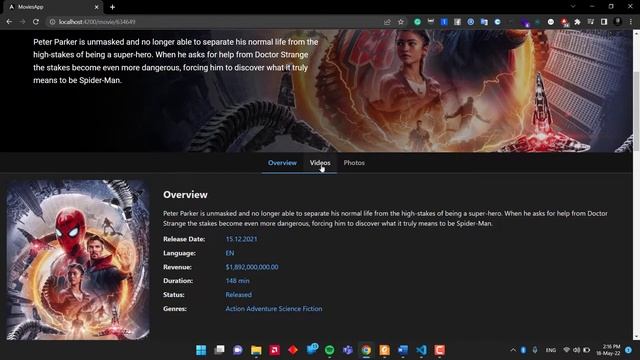The width and height of the screenshot is (640, 360).
Task: Click revenue $1,892,000,000.00
Action: click(x=252, y=267)
